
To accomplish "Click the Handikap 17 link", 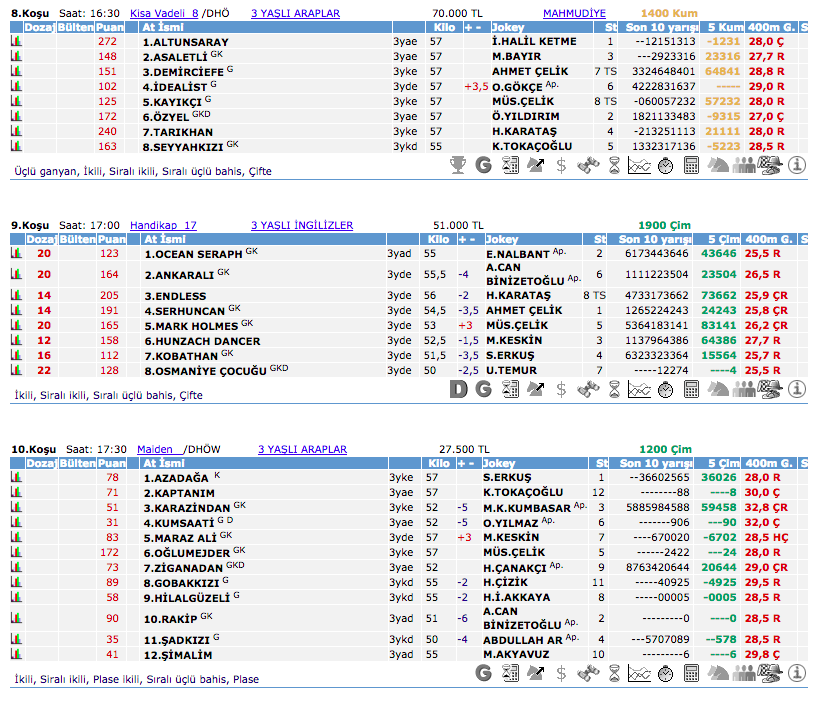I will pyautogui.click(x=163, y=225).
